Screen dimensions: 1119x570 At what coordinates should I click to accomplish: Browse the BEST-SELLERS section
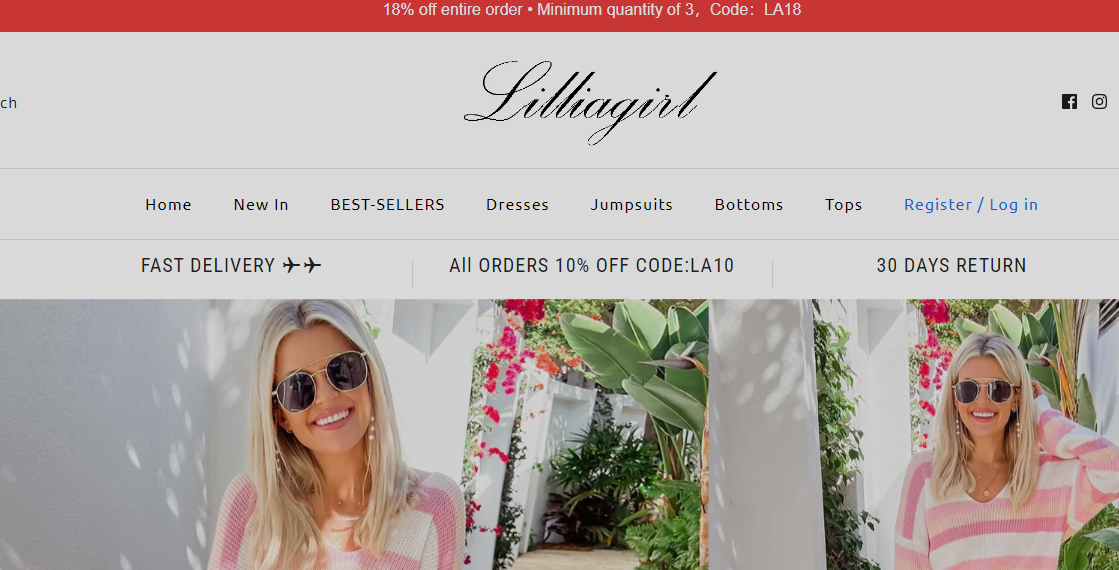tap(388, 205)
